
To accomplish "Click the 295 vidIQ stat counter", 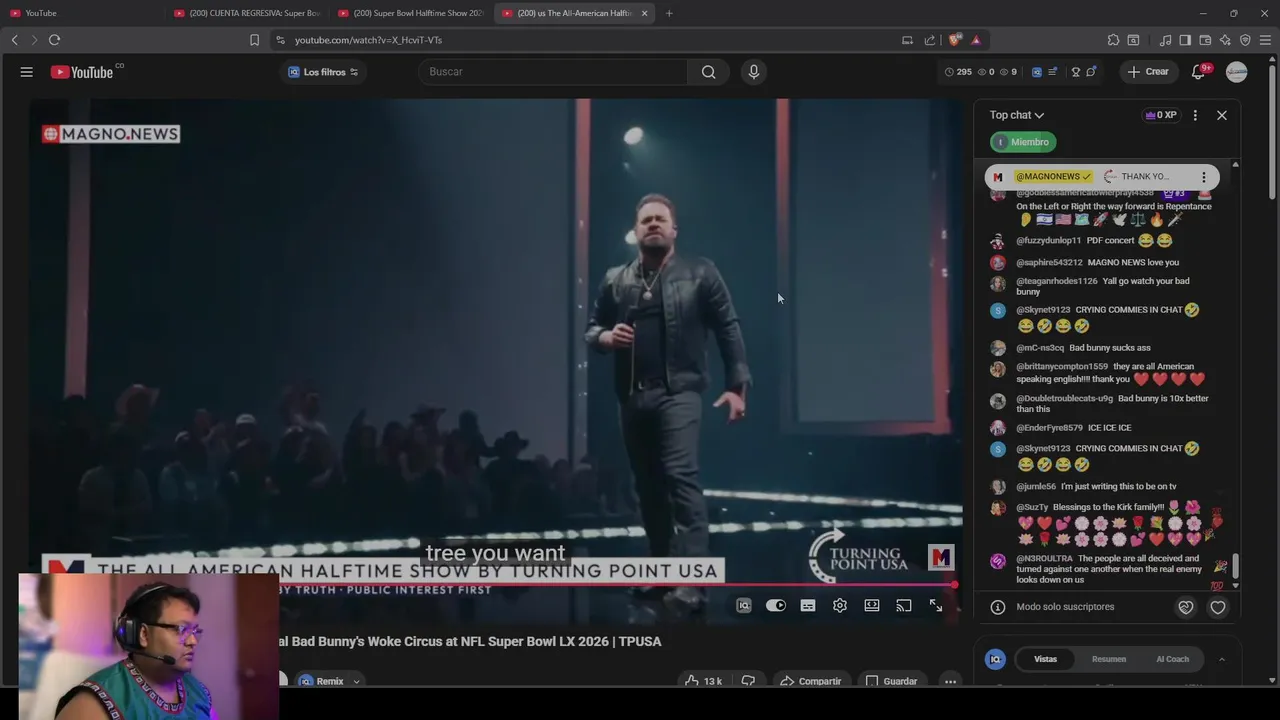I will (958, 72).
